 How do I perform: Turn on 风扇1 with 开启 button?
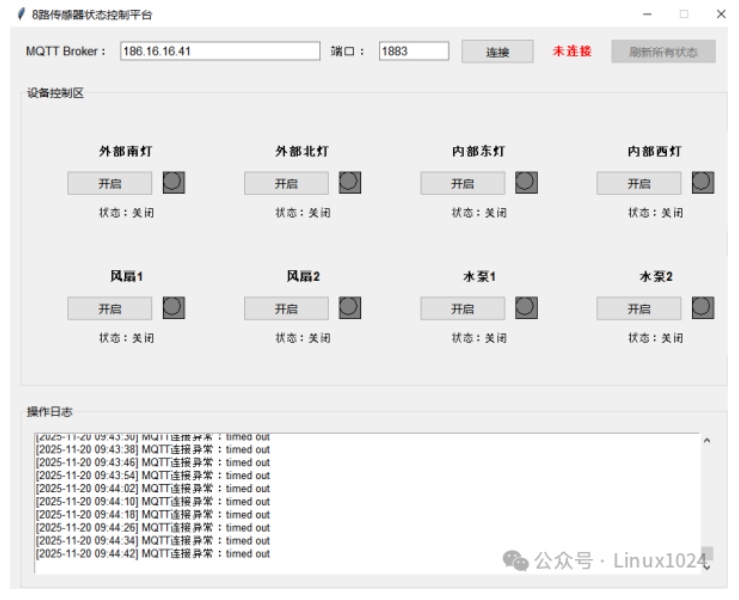click(110, 309)
